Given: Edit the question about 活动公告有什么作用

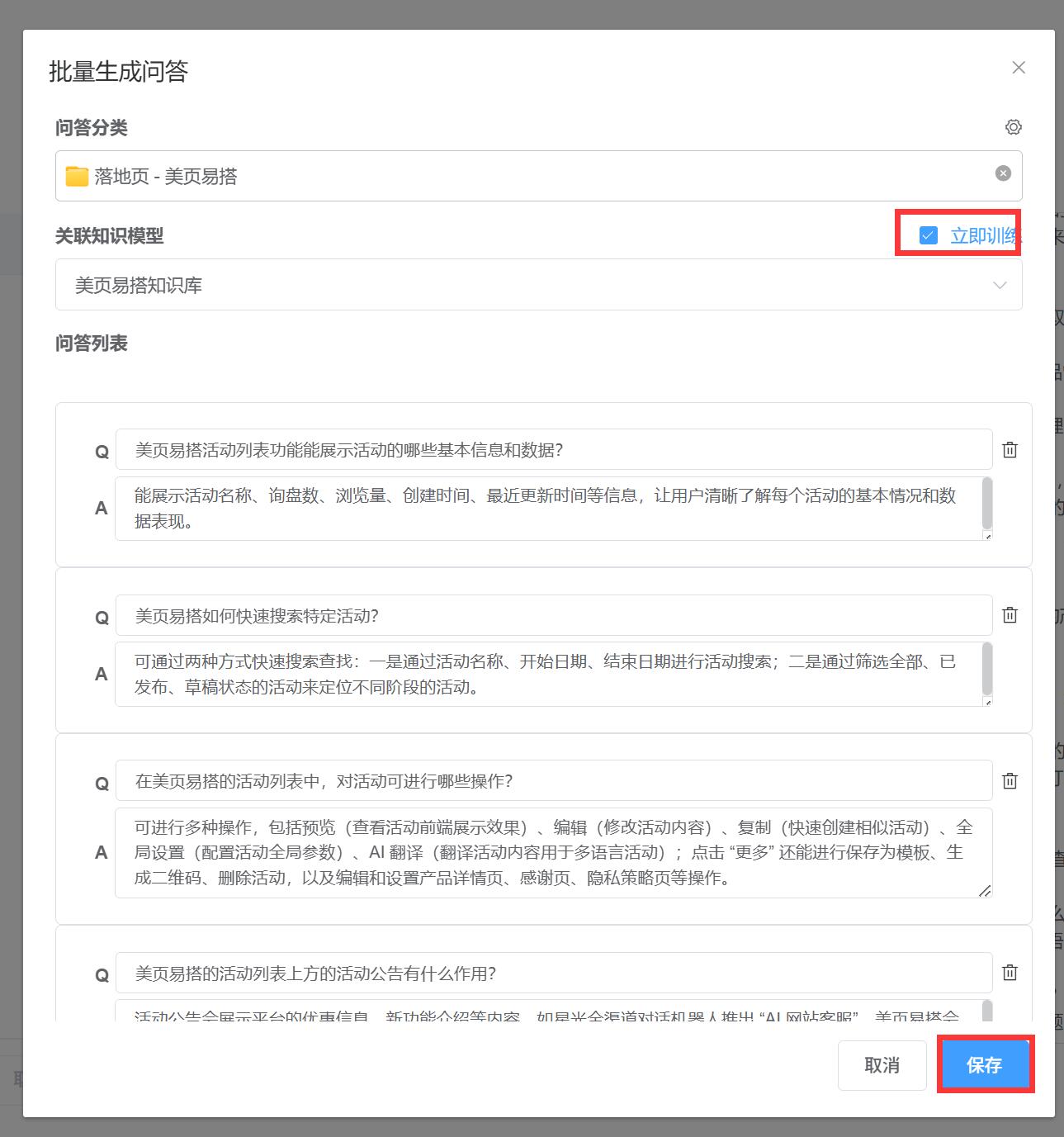Looking at the screenshot, I should coord(554,974).
